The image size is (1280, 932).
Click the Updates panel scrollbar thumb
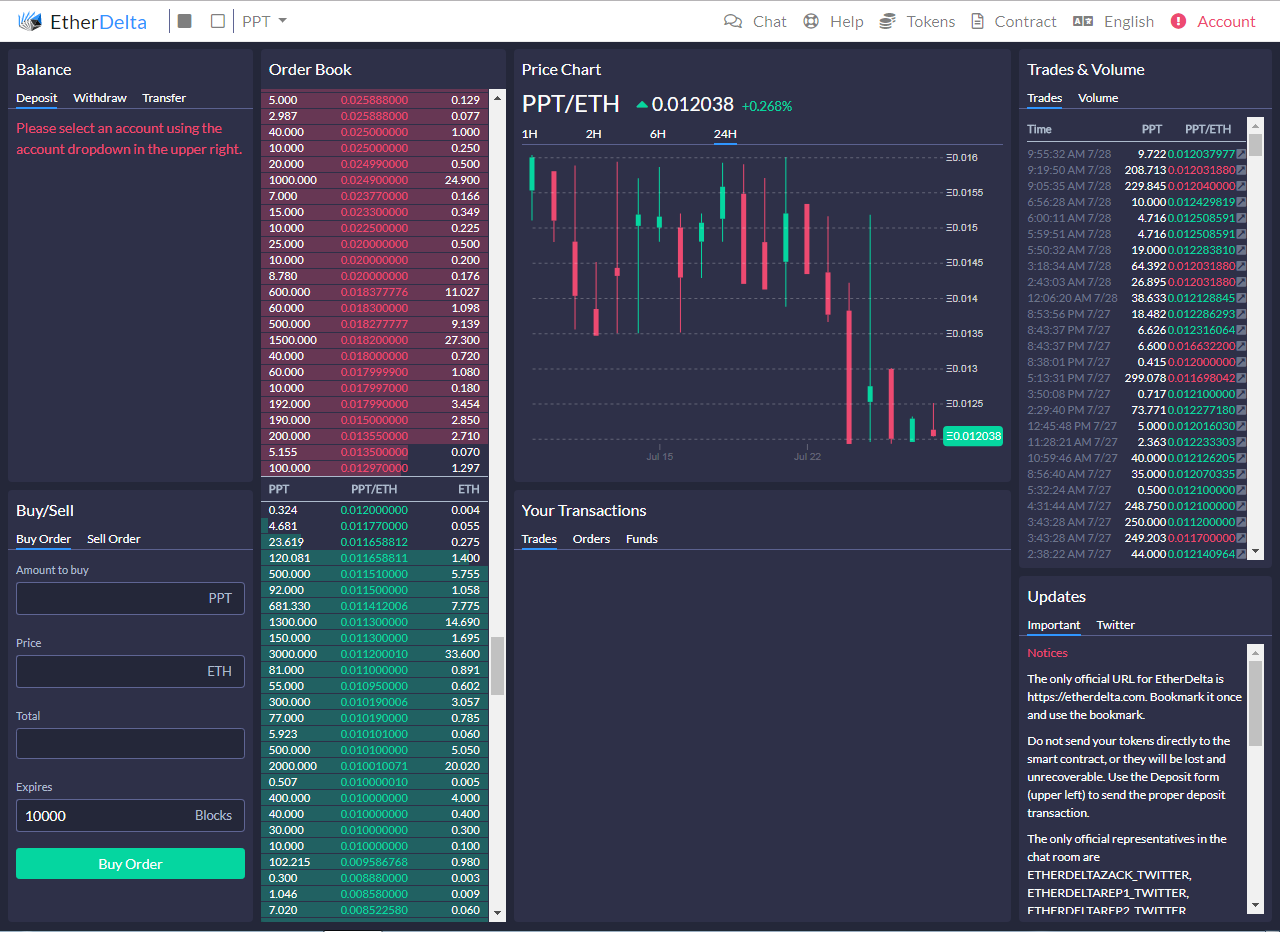tap(1255, 702)
